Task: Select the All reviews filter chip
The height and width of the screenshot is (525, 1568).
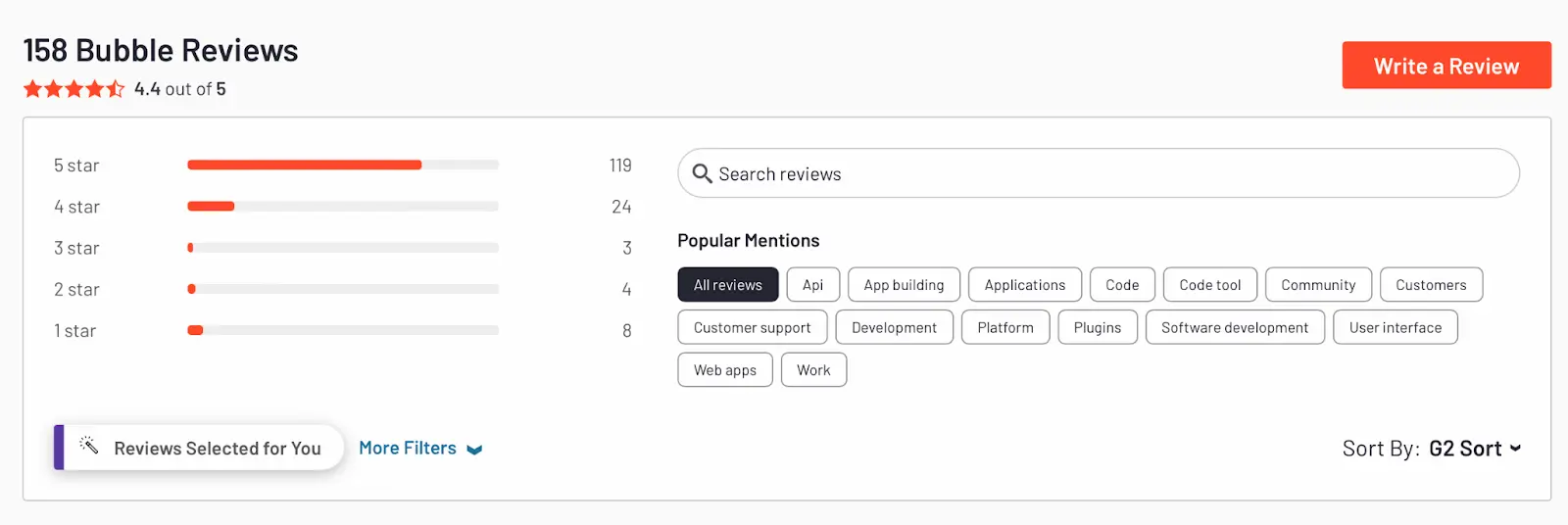Action: click(728, 285)
